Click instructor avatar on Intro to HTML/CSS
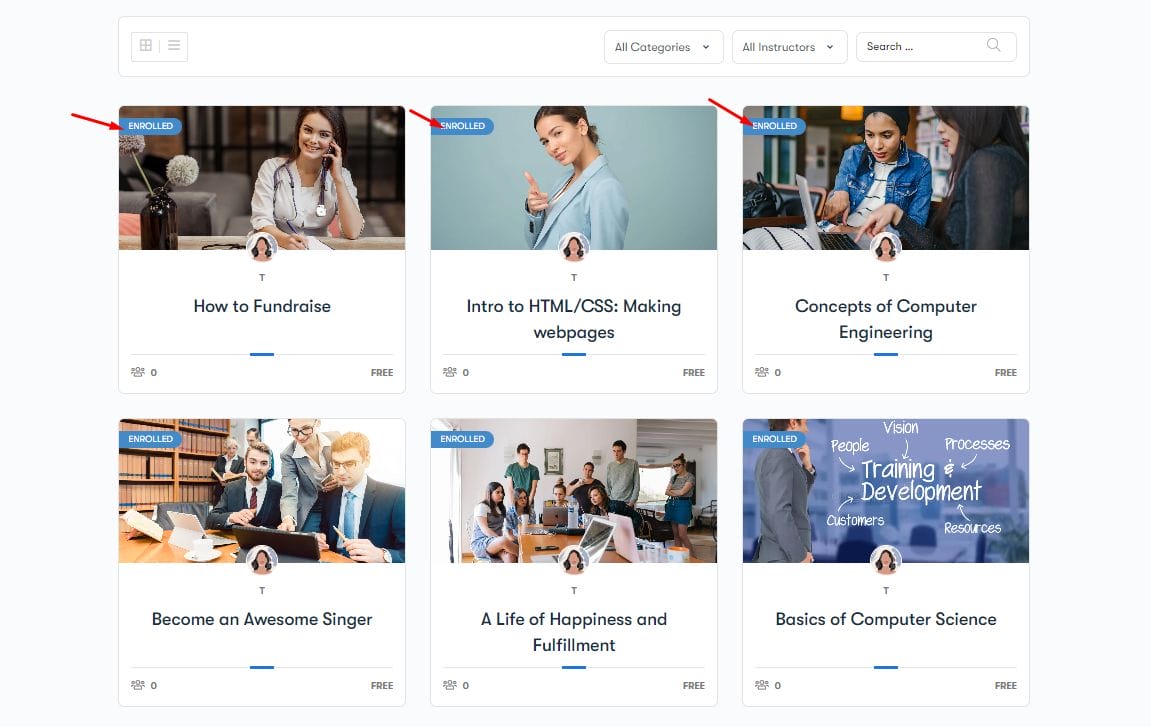This screenshot has height=727, width=1151. point(574,247)
